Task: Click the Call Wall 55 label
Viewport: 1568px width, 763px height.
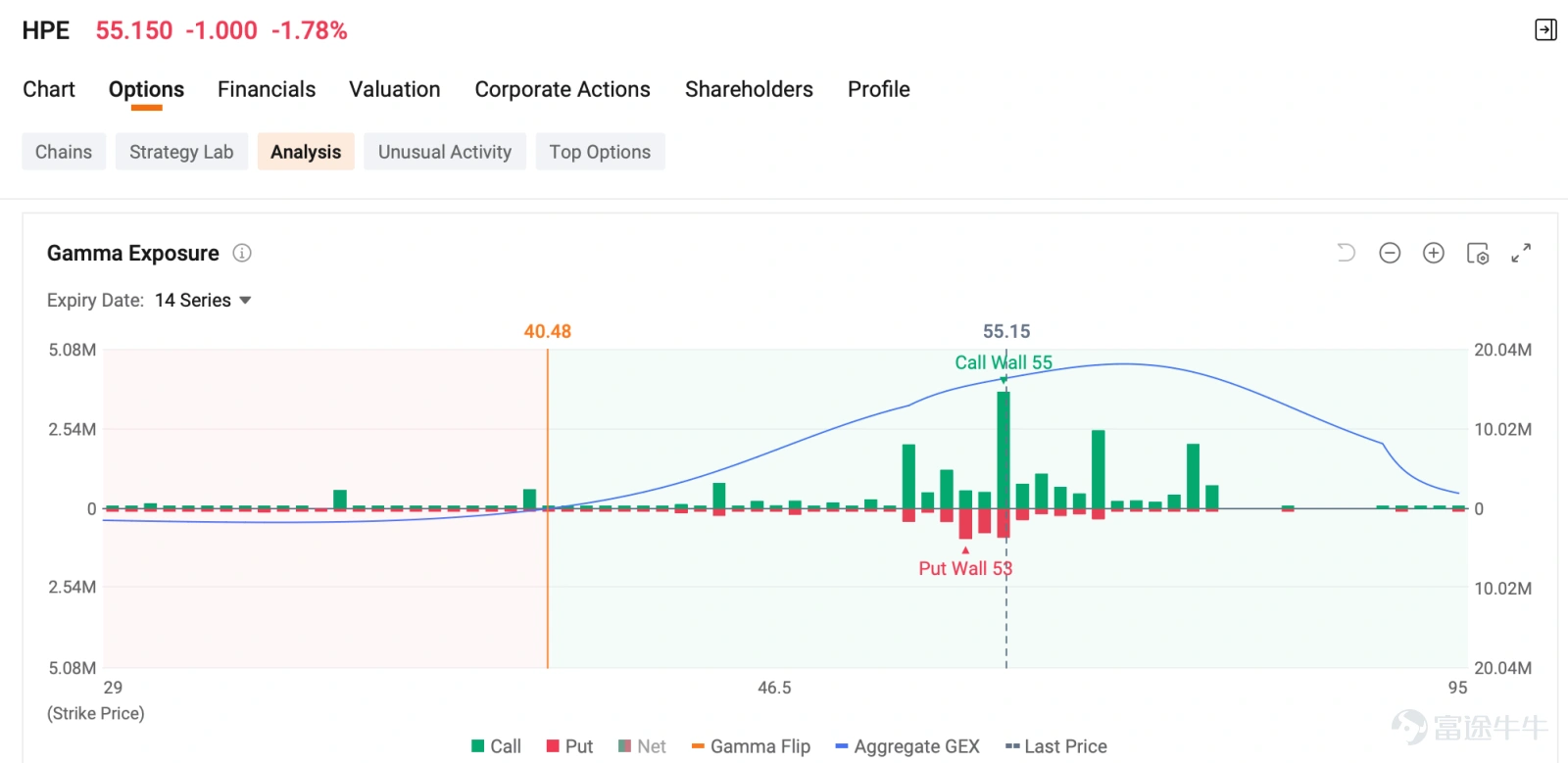Action: [x=1004, y=362]
